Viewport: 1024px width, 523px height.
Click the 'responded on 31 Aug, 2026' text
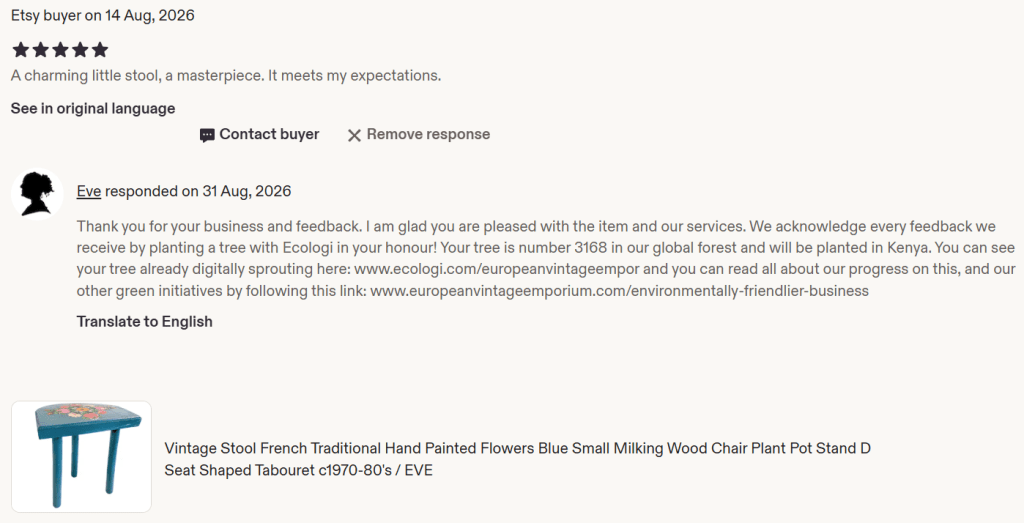[x=198, y=191]
